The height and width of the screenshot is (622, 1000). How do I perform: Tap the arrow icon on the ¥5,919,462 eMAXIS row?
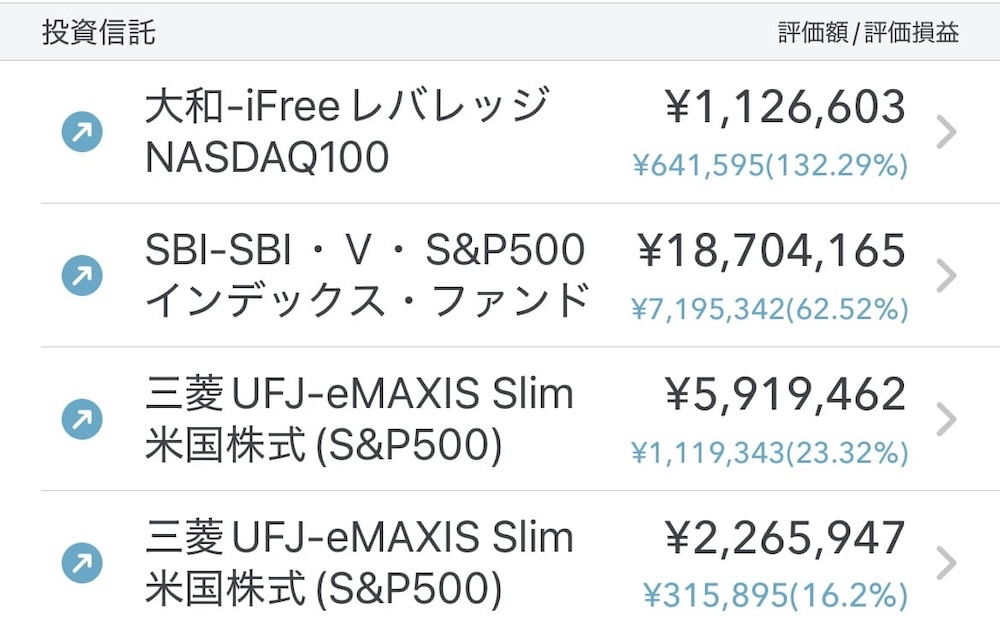coord(82,420)
